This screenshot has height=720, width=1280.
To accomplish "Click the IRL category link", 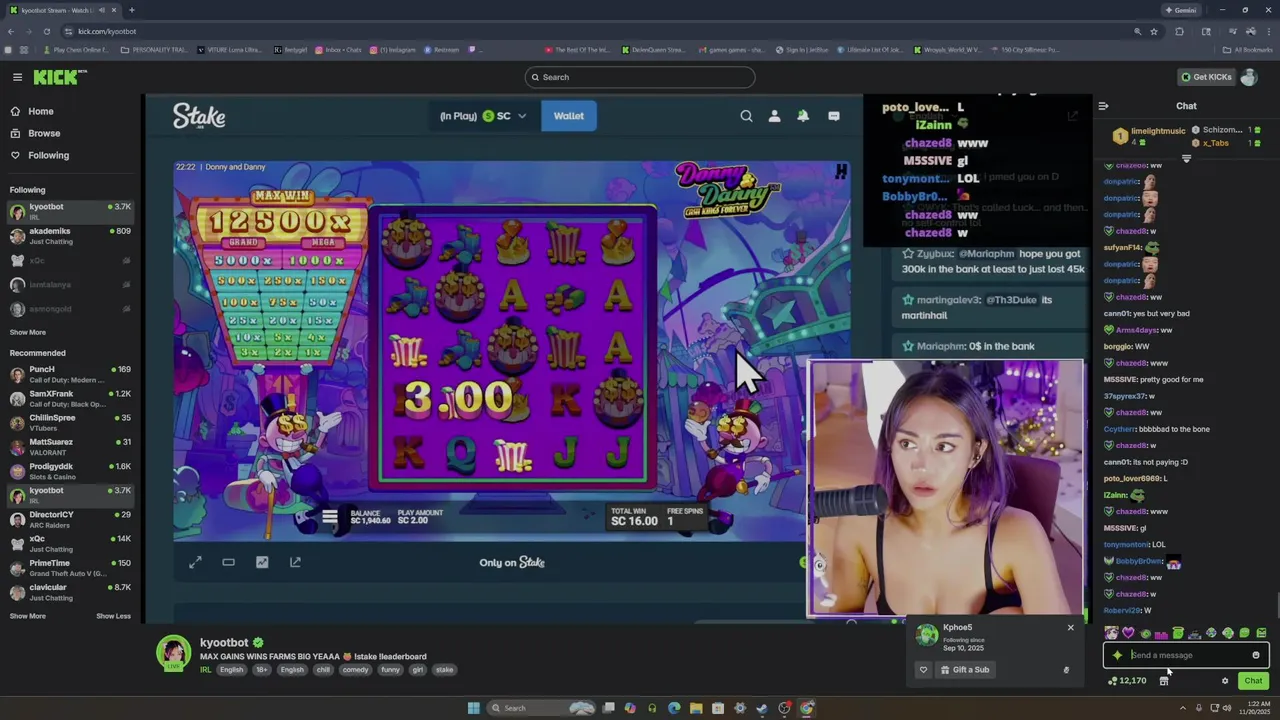I will tap(205, 670).
